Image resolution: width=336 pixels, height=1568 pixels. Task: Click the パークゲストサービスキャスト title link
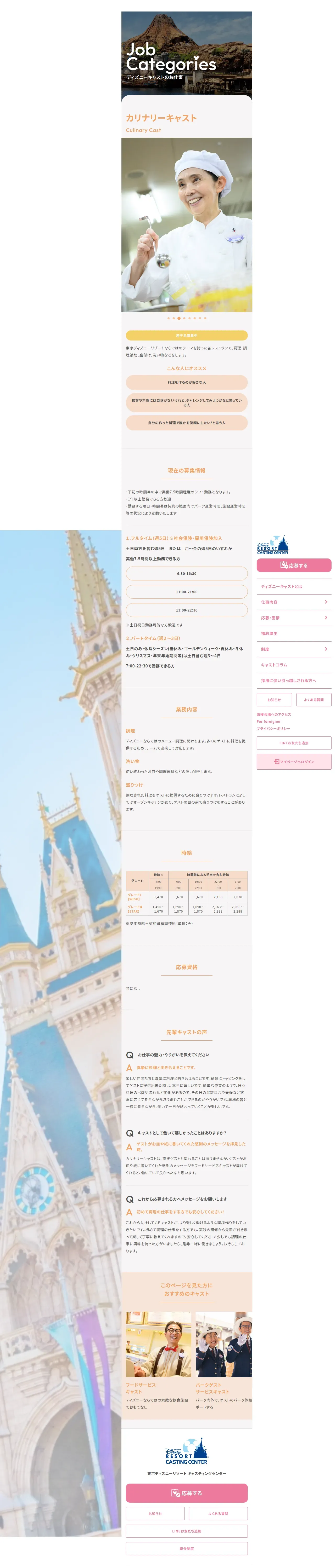[x=213, y=1388]
